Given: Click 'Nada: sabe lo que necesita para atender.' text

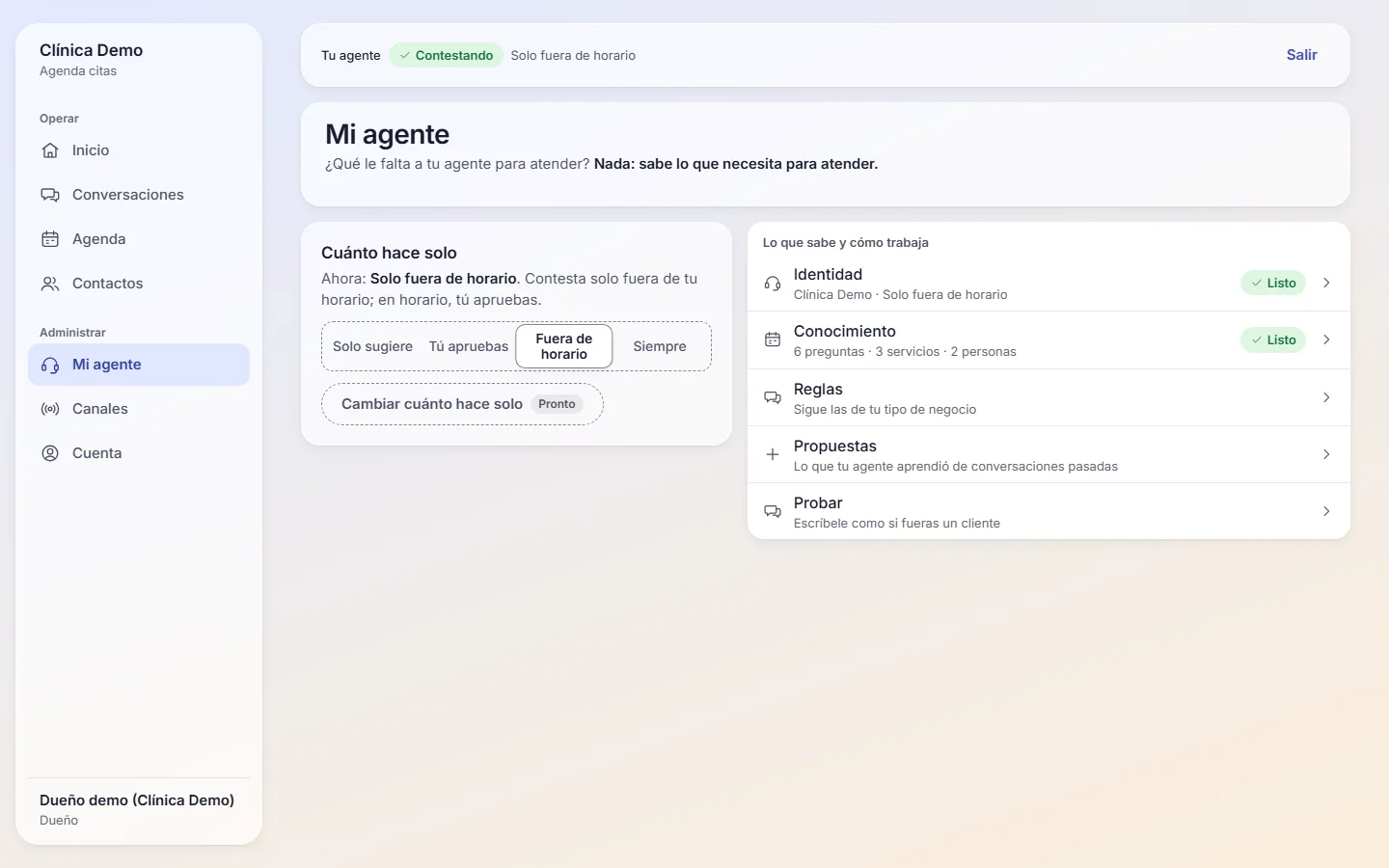Looking at the screenshot, I should pyautogui.click(x=736, y=164).
